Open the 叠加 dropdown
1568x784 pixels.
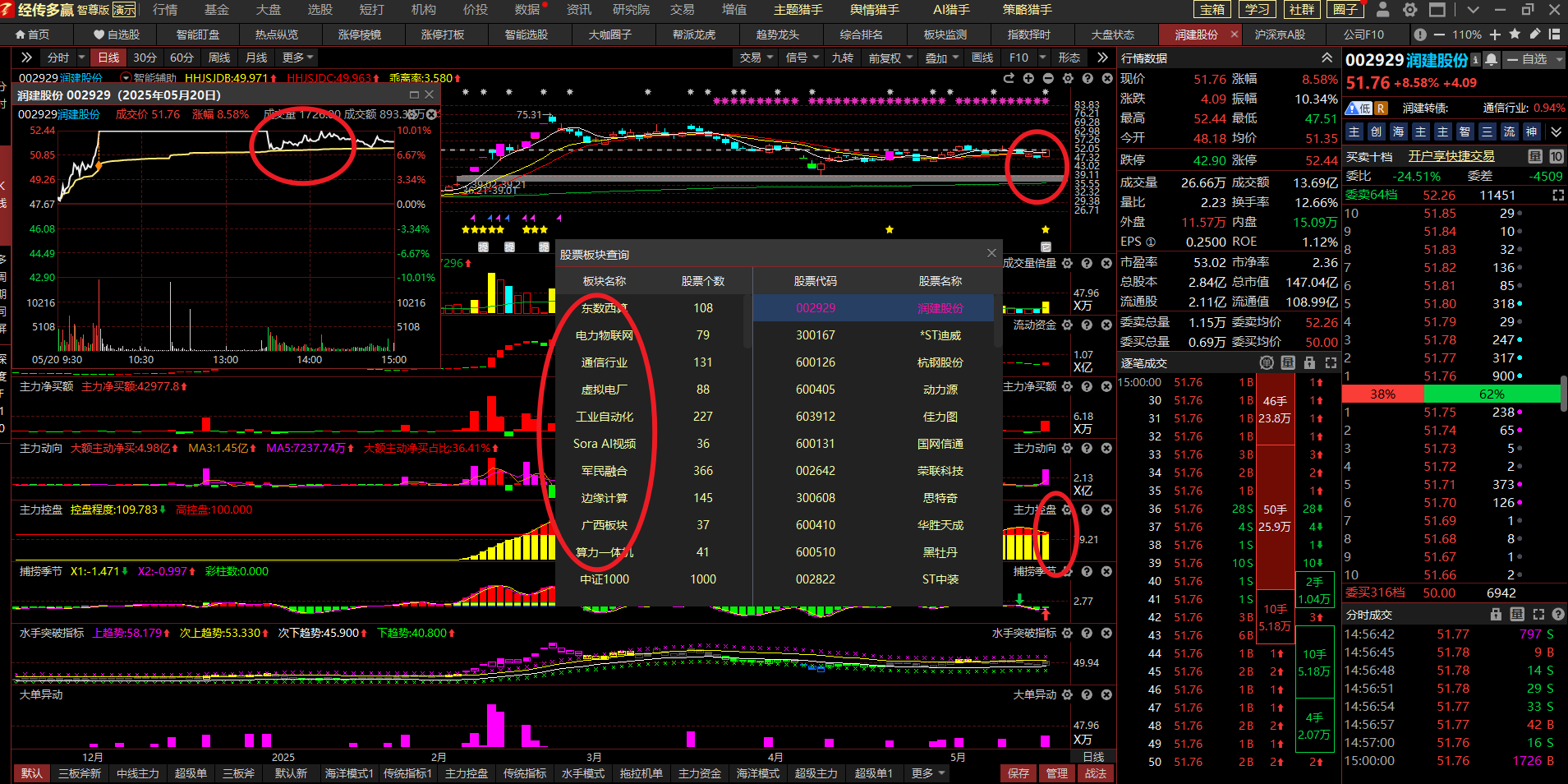[x=942, y=58]
